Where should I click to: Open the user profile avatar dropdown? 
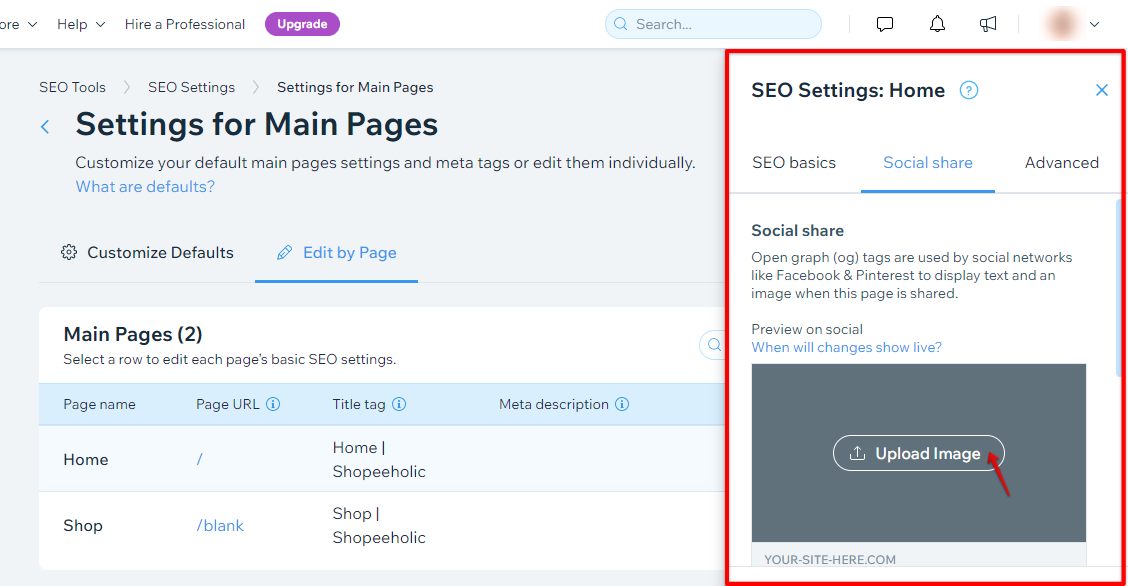1072,24
